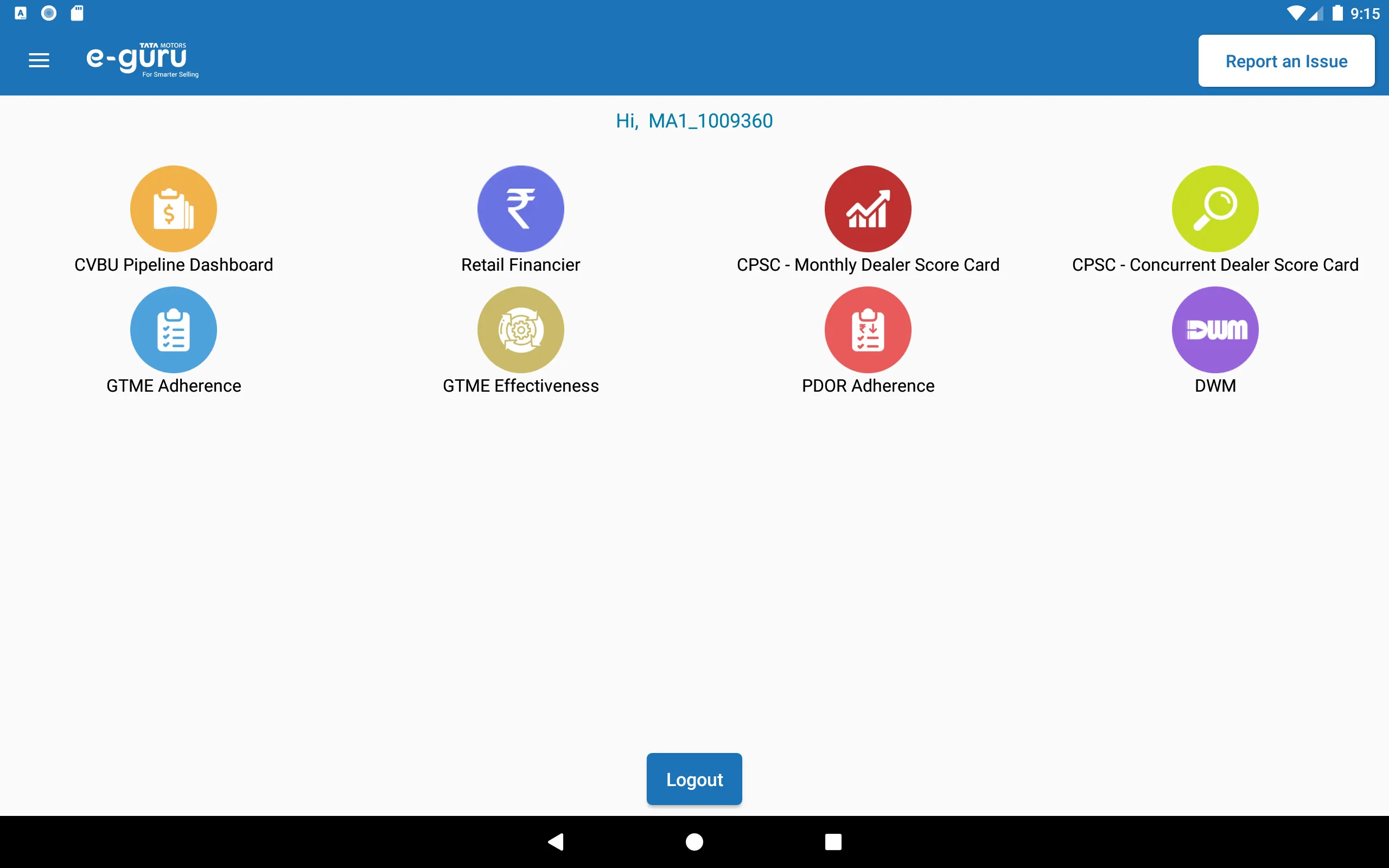
Task: Open CPSC Monthly Dealer Score Card icon
Action: pyautogui.click(x=868, y=208)
